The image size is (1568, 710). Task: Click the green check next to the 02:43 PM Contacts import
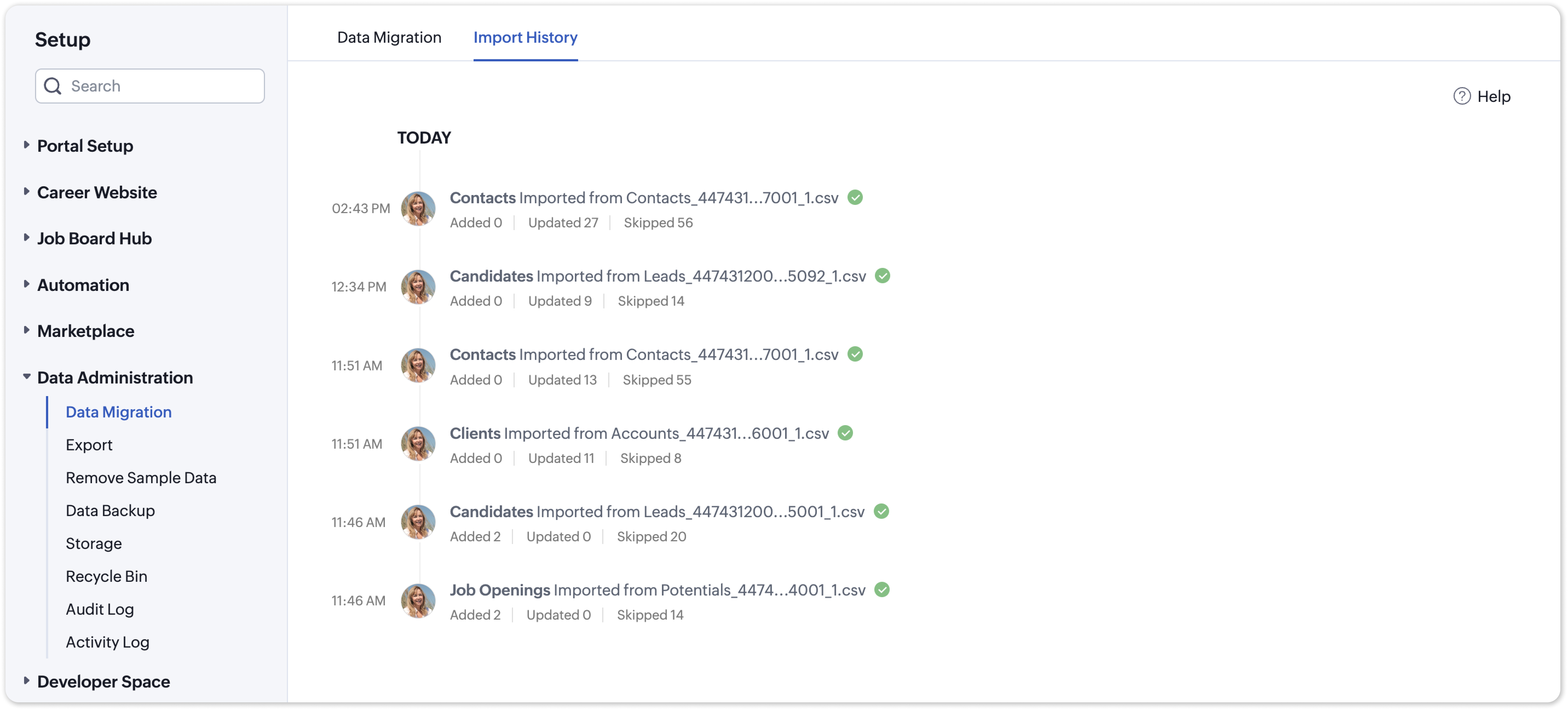coord(855,197)
